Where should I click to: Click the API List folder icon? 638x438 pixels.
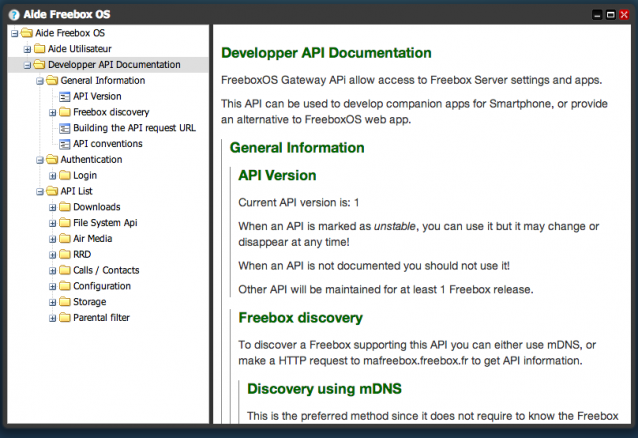52,191
